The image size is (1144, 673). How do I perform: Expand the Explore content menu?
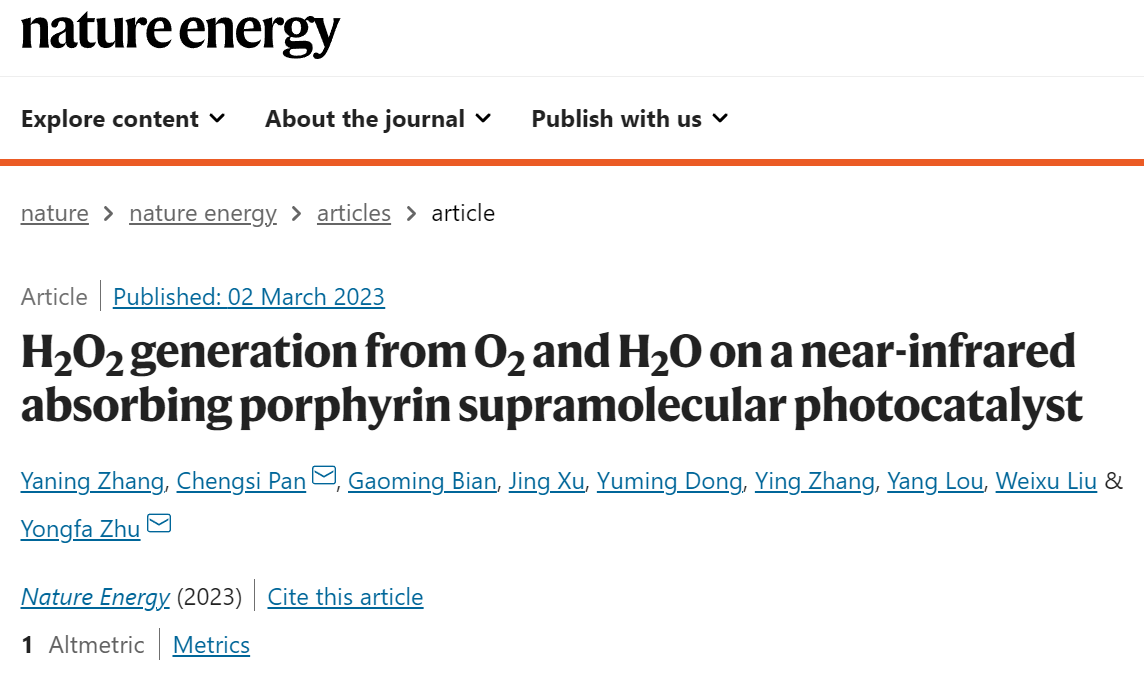click(123, 118)
